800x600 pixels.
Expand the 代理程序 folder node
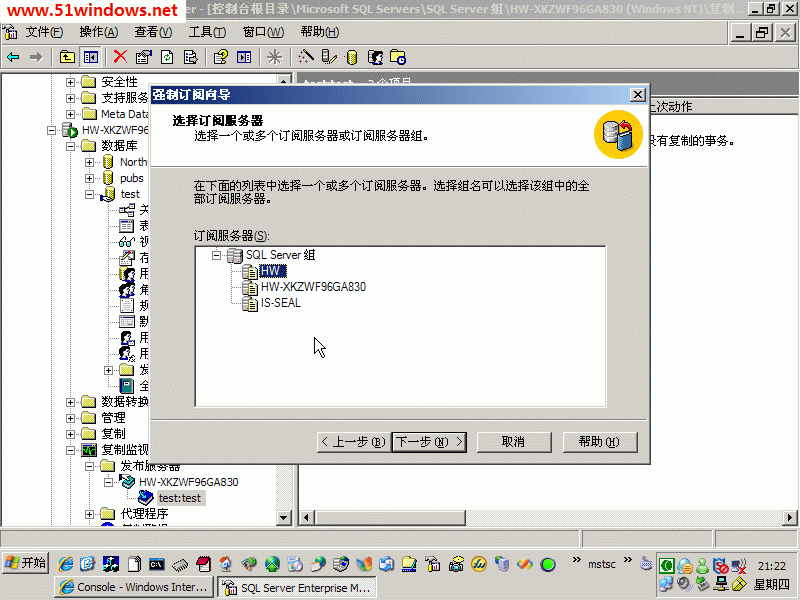pos(89,514)
